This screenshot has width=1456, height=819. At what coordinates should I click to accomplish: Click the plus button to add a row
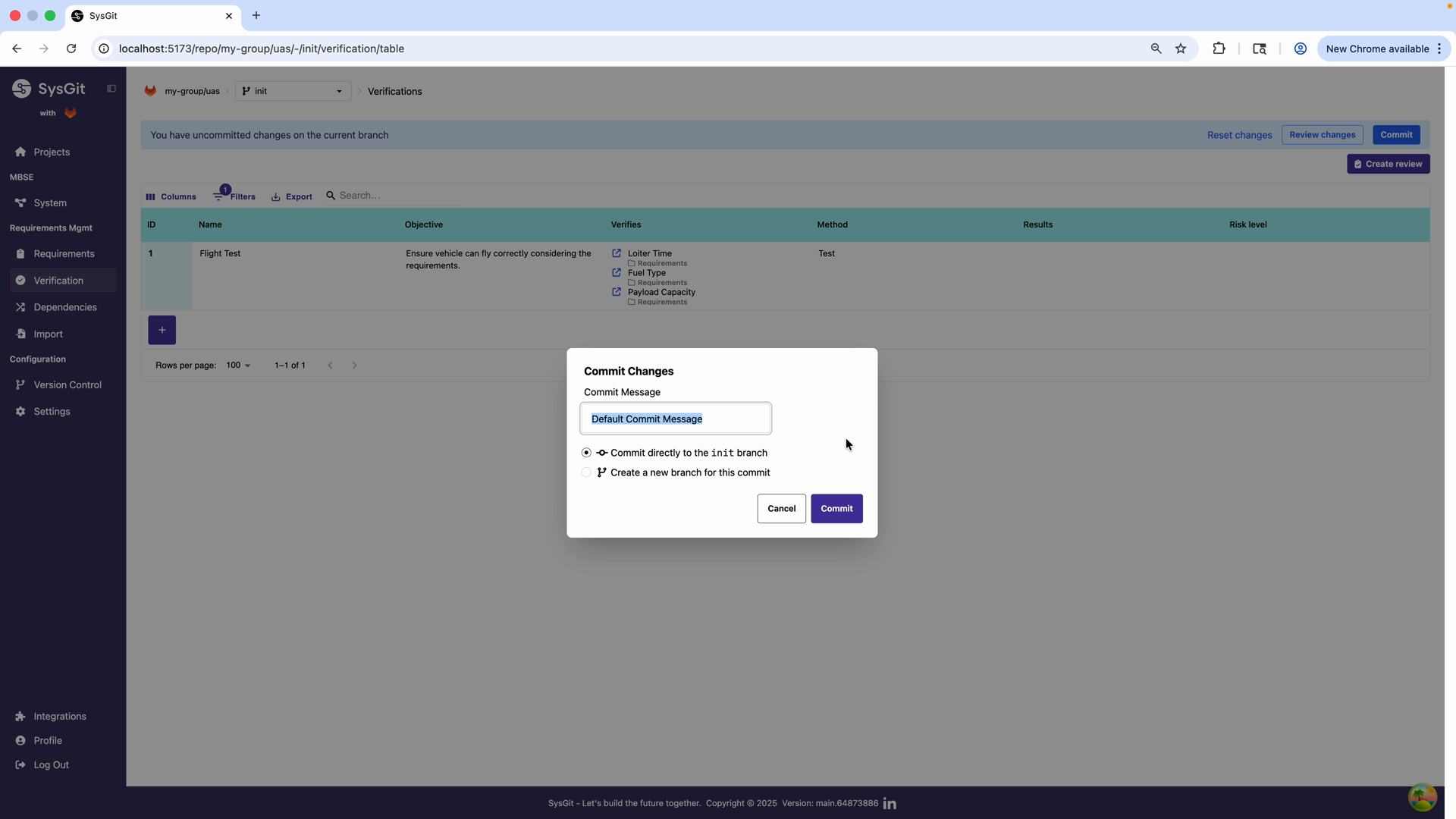(x=162, y=330)
